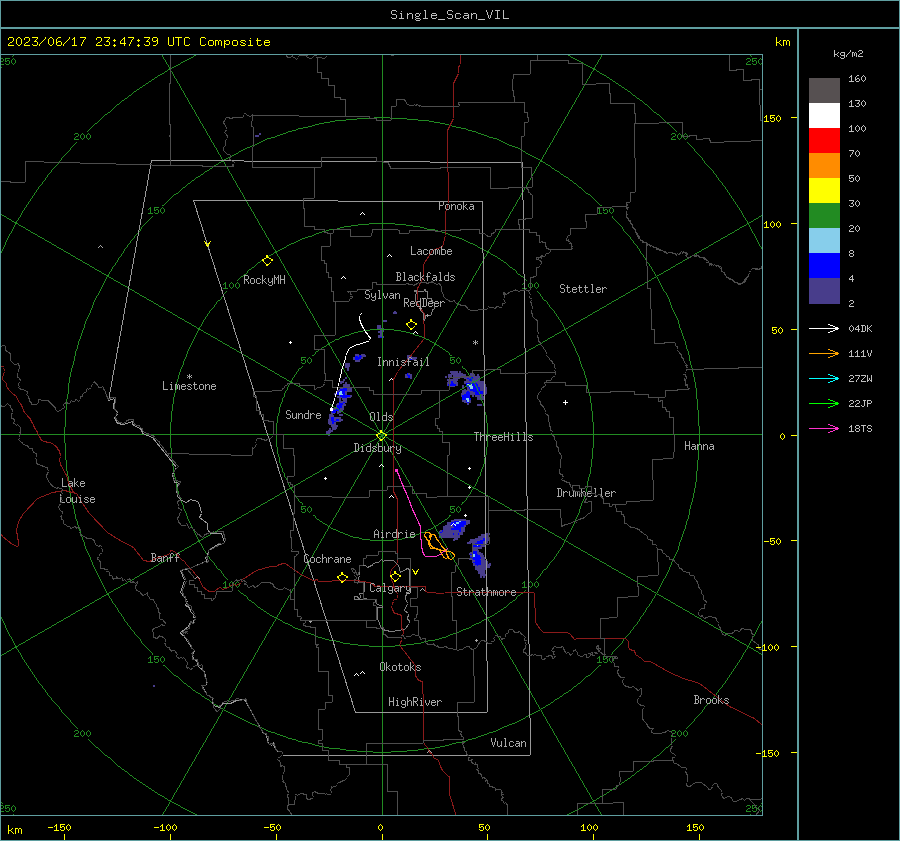Click the ThreeHills city label
This screenshot has width=900, height=841.
(x=503, y=437)
